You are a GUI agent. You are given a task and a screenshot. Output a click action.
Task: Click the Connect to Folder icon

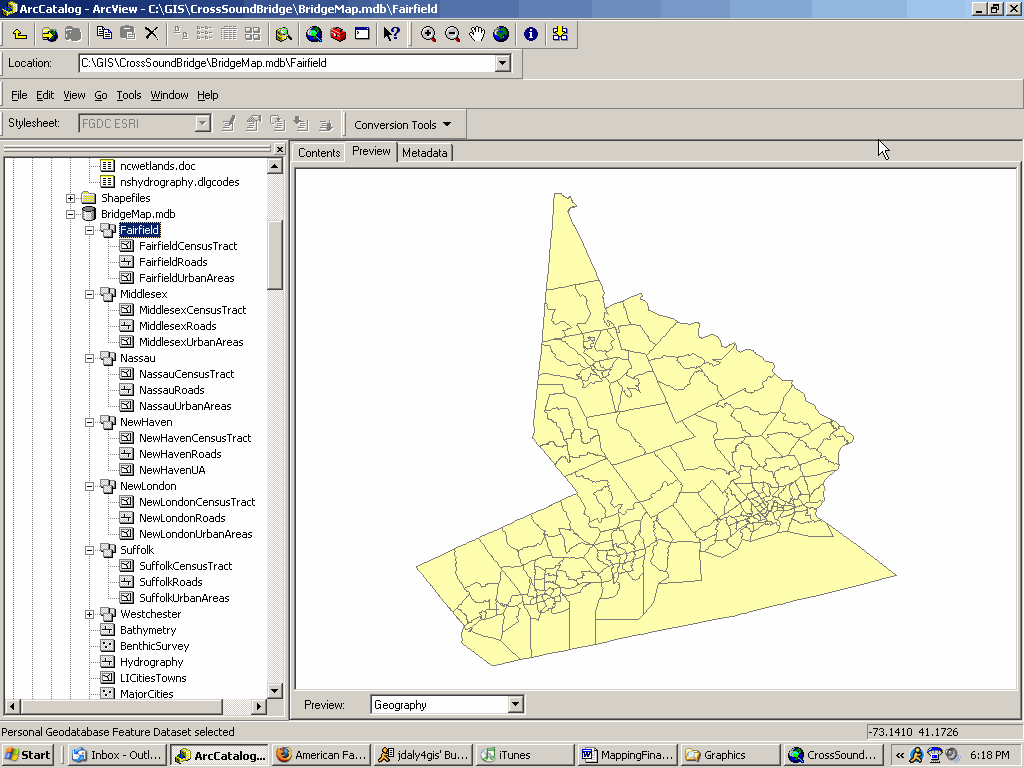tap(49, 34)
